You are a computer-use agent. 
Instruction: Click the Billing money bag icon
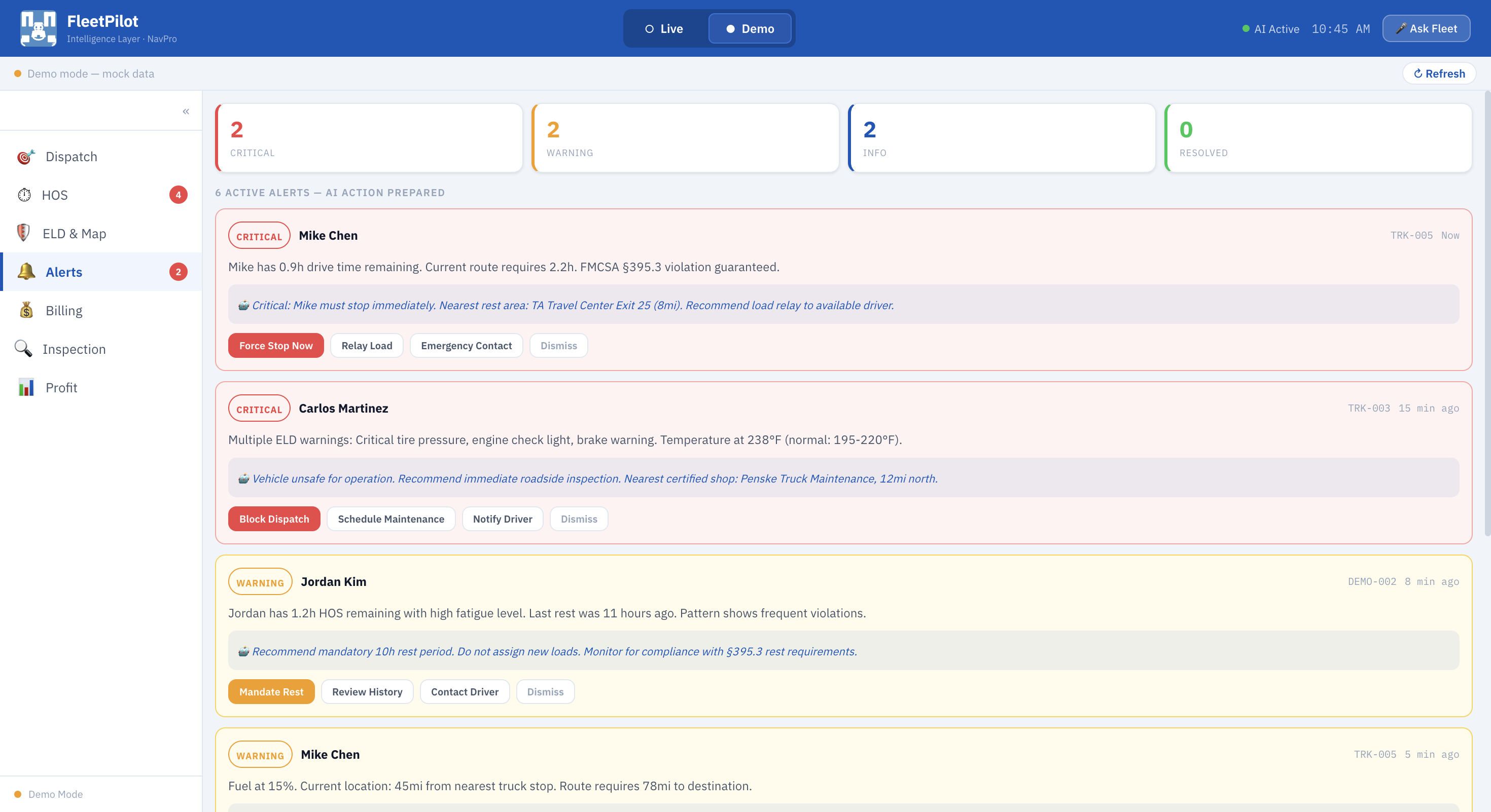(26, 311)
